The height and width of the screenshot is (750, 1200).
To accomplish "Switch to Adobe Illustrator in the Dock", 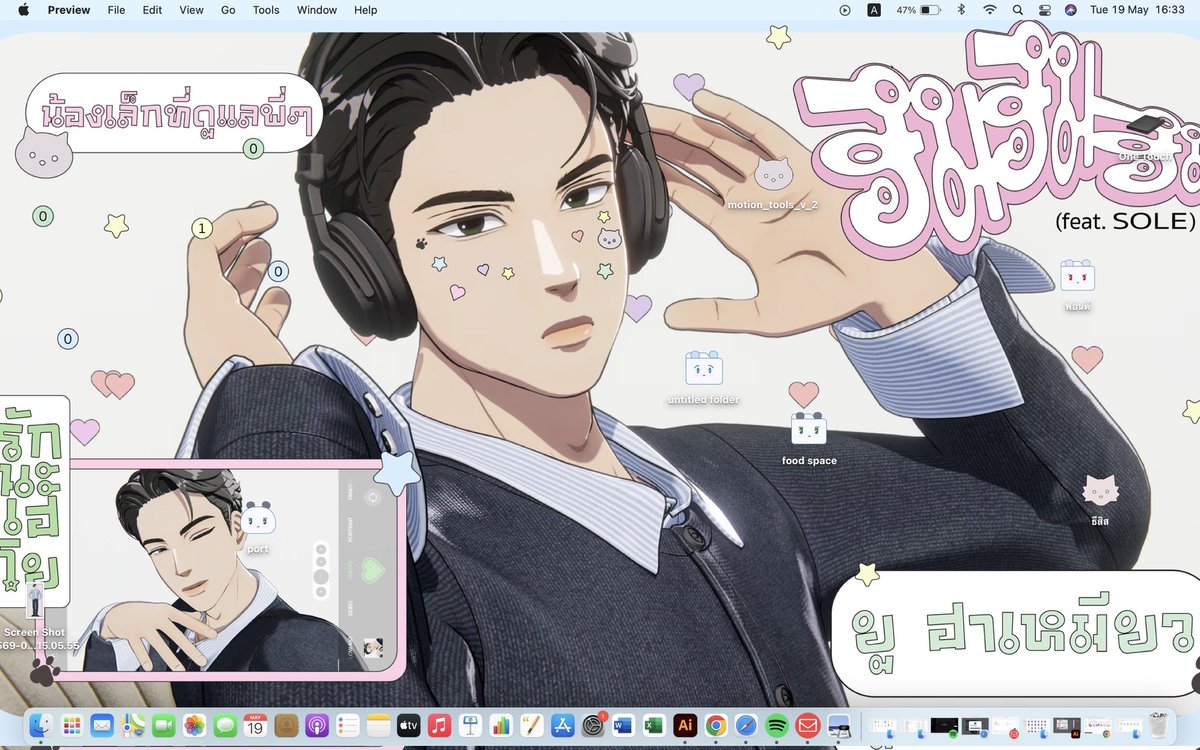I will 685,725.
